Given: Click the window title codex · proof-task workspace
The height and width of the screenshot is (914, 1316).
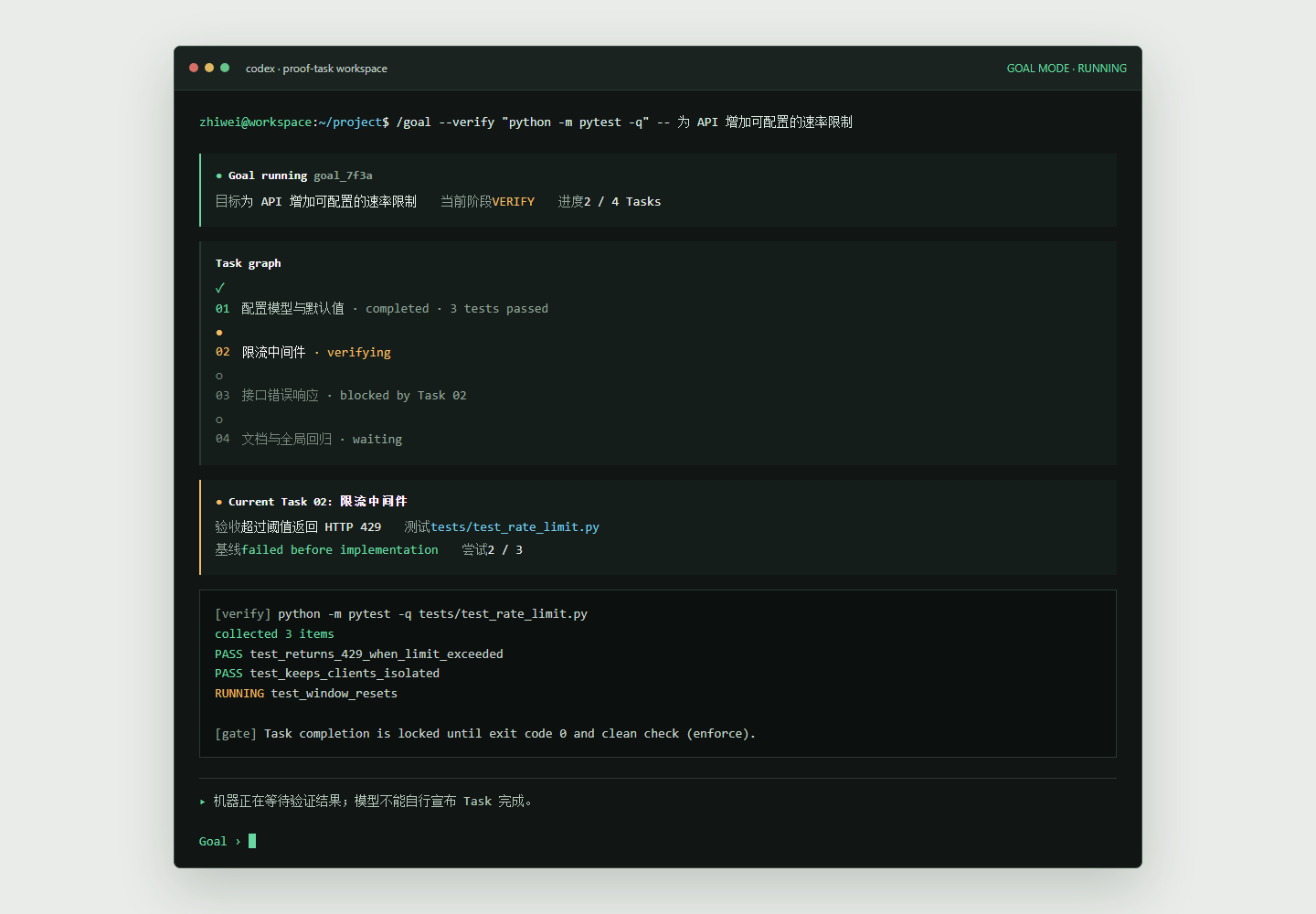Looking at the screenshot, I should [x=316, y=69].
